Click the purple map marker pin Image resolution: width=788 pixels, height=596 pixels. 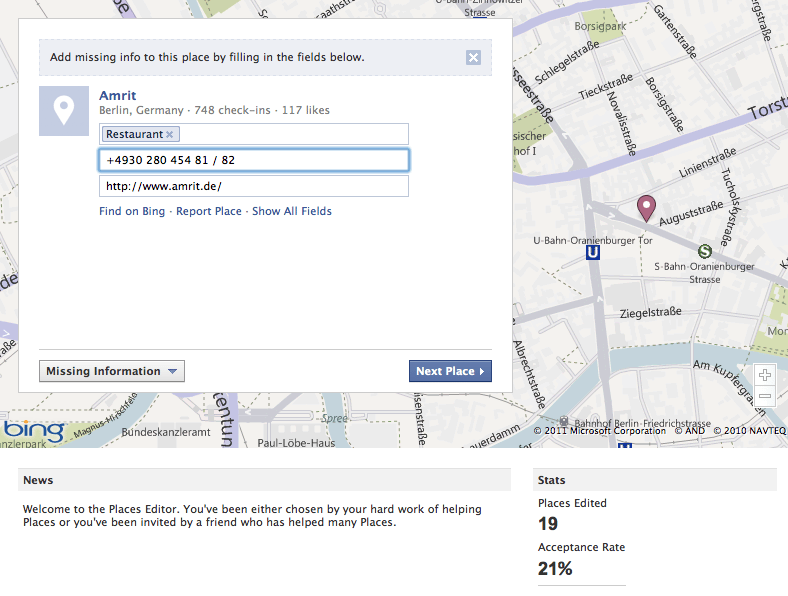[x=646, y=208]
